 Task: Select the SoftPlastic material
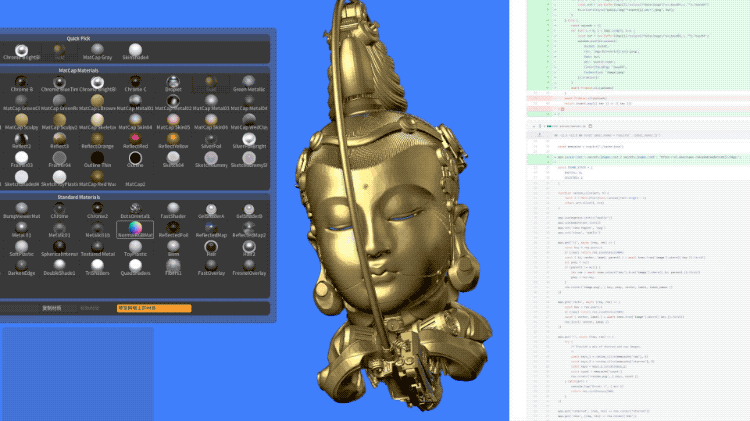[21, 249]
